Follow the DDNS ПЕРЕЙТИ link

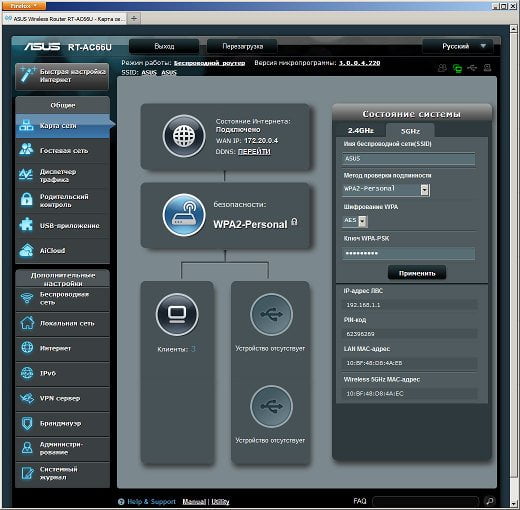pos(254,152)
